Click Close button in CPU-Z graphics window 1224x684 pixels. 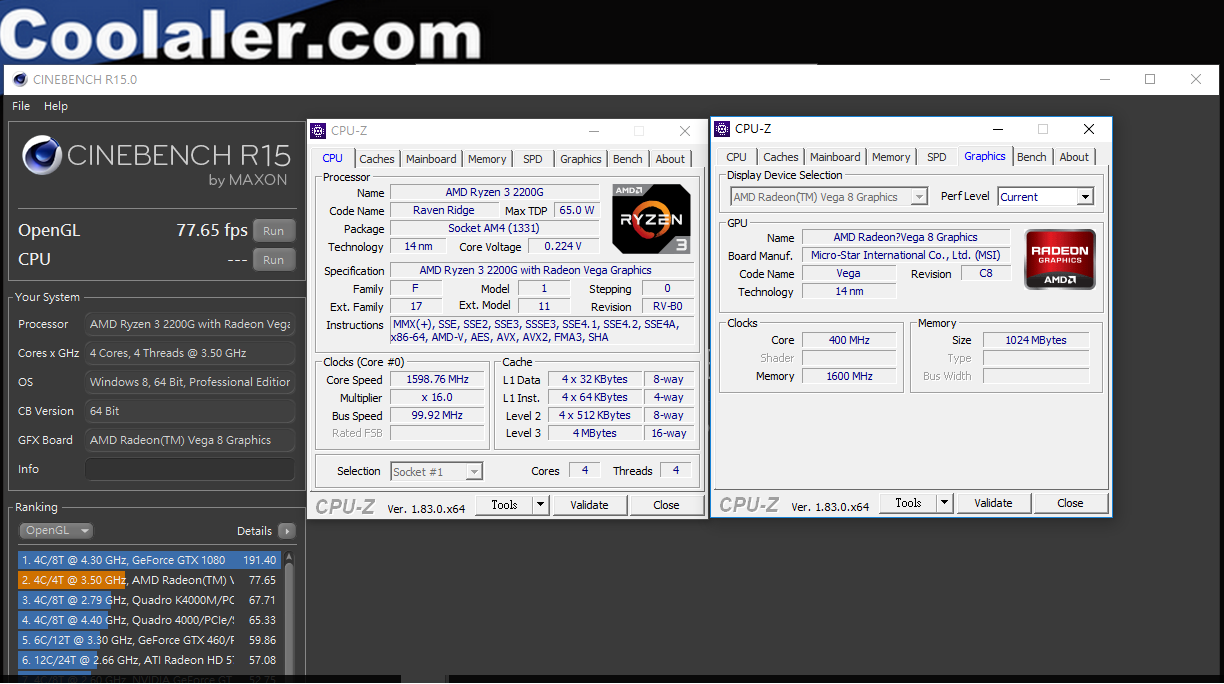1070,503
